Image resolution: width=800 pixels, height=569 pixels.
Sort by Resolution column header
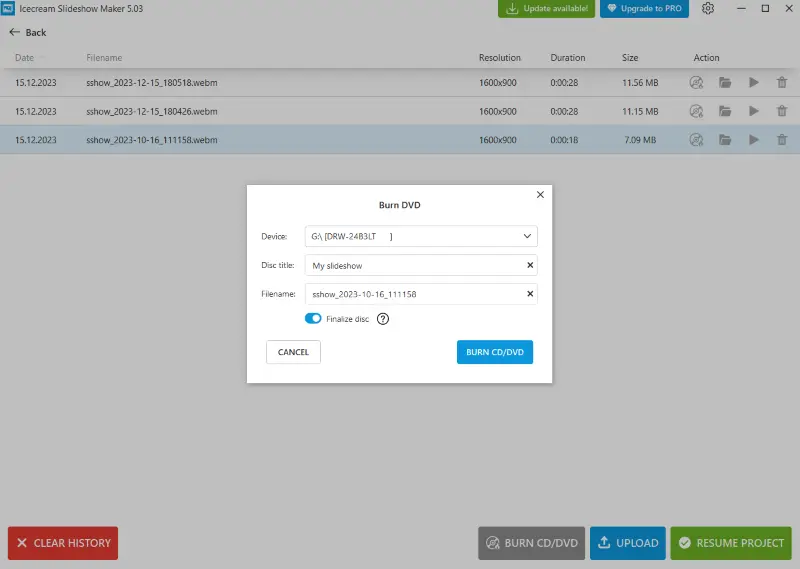[x=499, y=58]
